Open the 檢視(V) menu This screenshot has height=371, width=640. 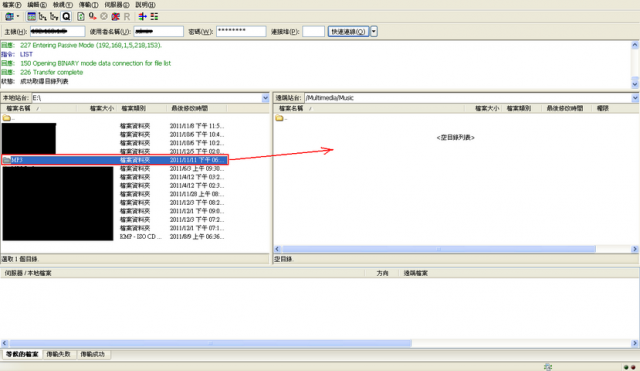point(62,5)
